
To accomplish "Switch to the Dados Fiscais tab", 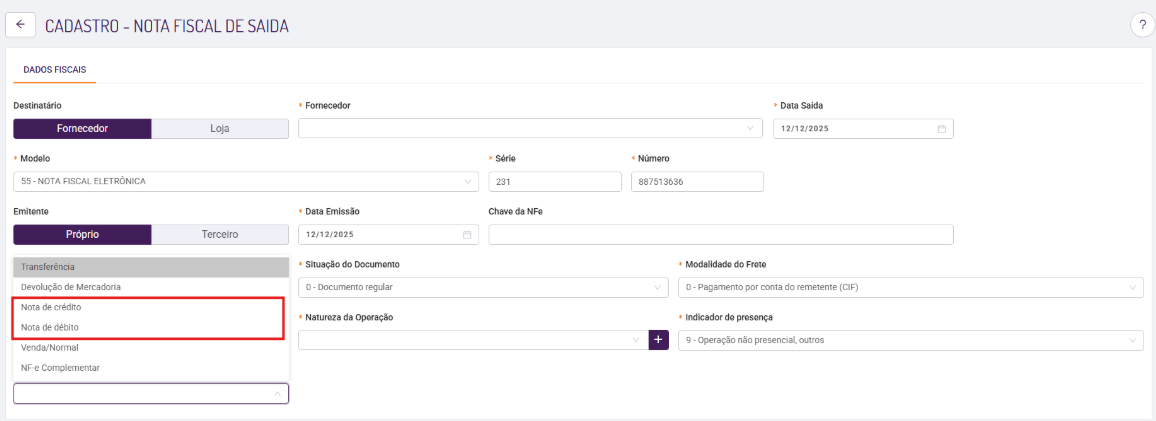I will 54,70.
